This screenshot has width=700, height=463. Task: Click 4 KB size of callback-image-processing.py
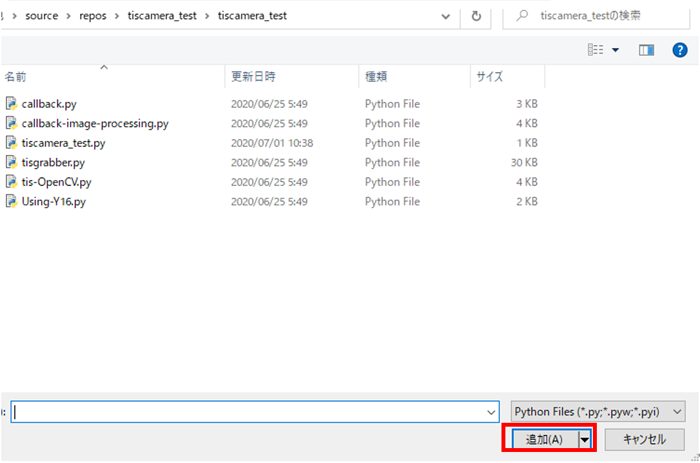point(527,124)
